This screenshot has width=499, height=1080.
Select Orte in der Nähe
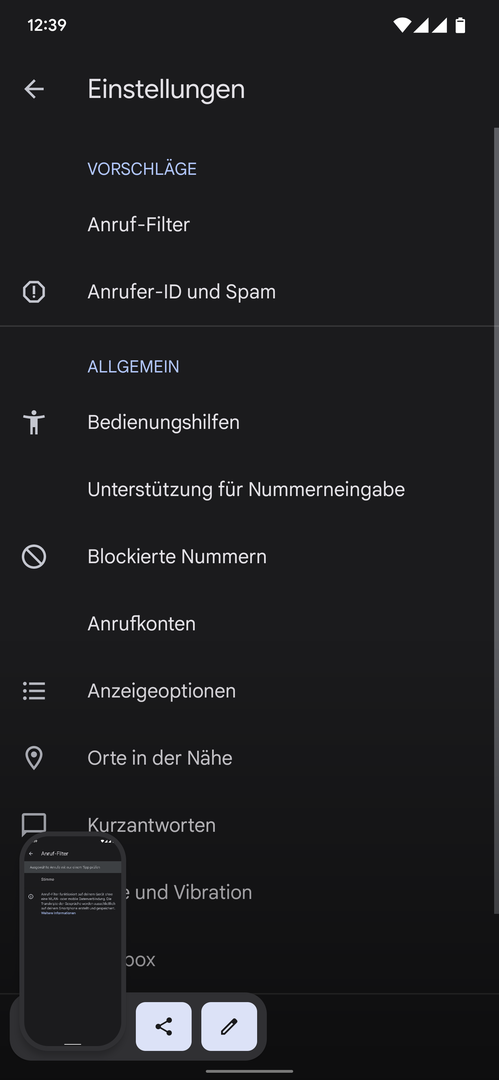[x=250, y=758]
